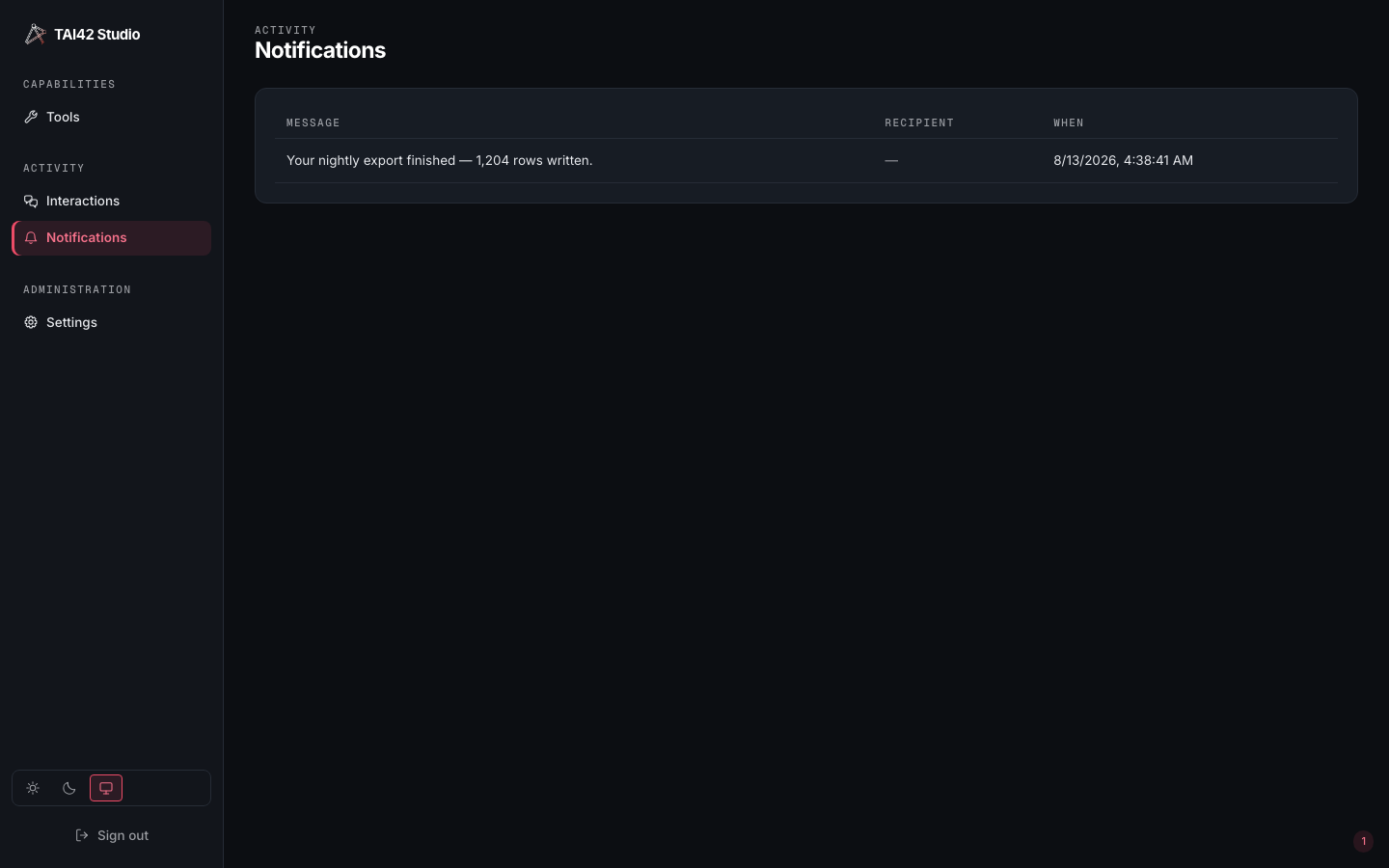Open Tools in the sidebar
Screen dimensions: 1389x868
click(x=111, y=117)
